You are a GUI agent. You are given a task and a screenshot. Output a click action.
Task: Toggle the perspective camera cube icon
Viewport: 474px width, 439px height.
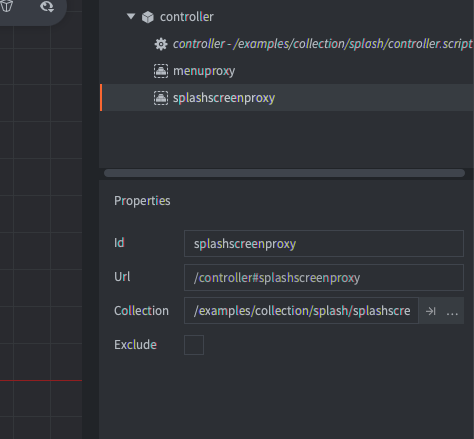click(x=7, y=6)
